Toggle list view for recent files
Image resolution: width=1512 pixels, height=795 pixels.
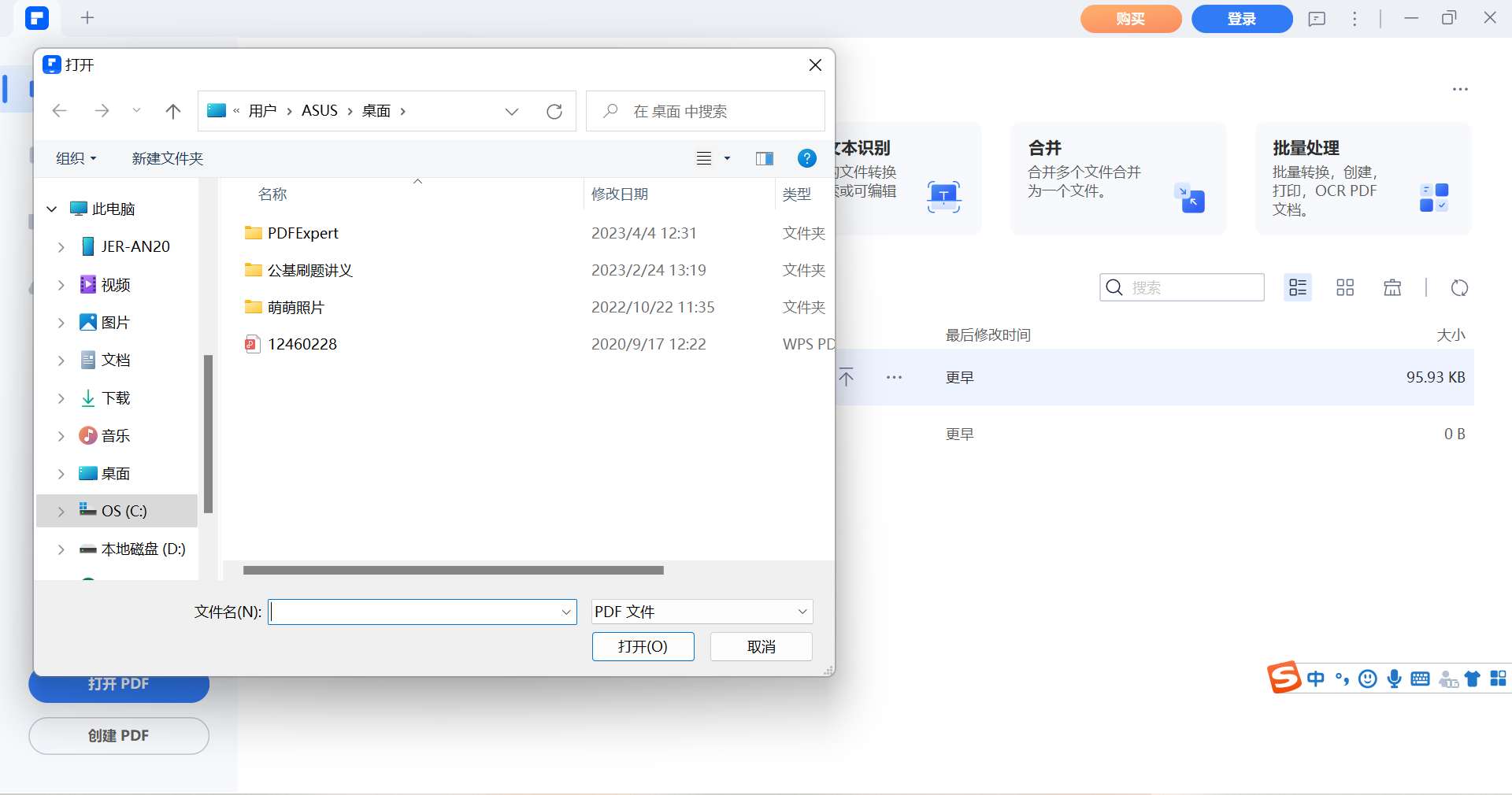1297,287
